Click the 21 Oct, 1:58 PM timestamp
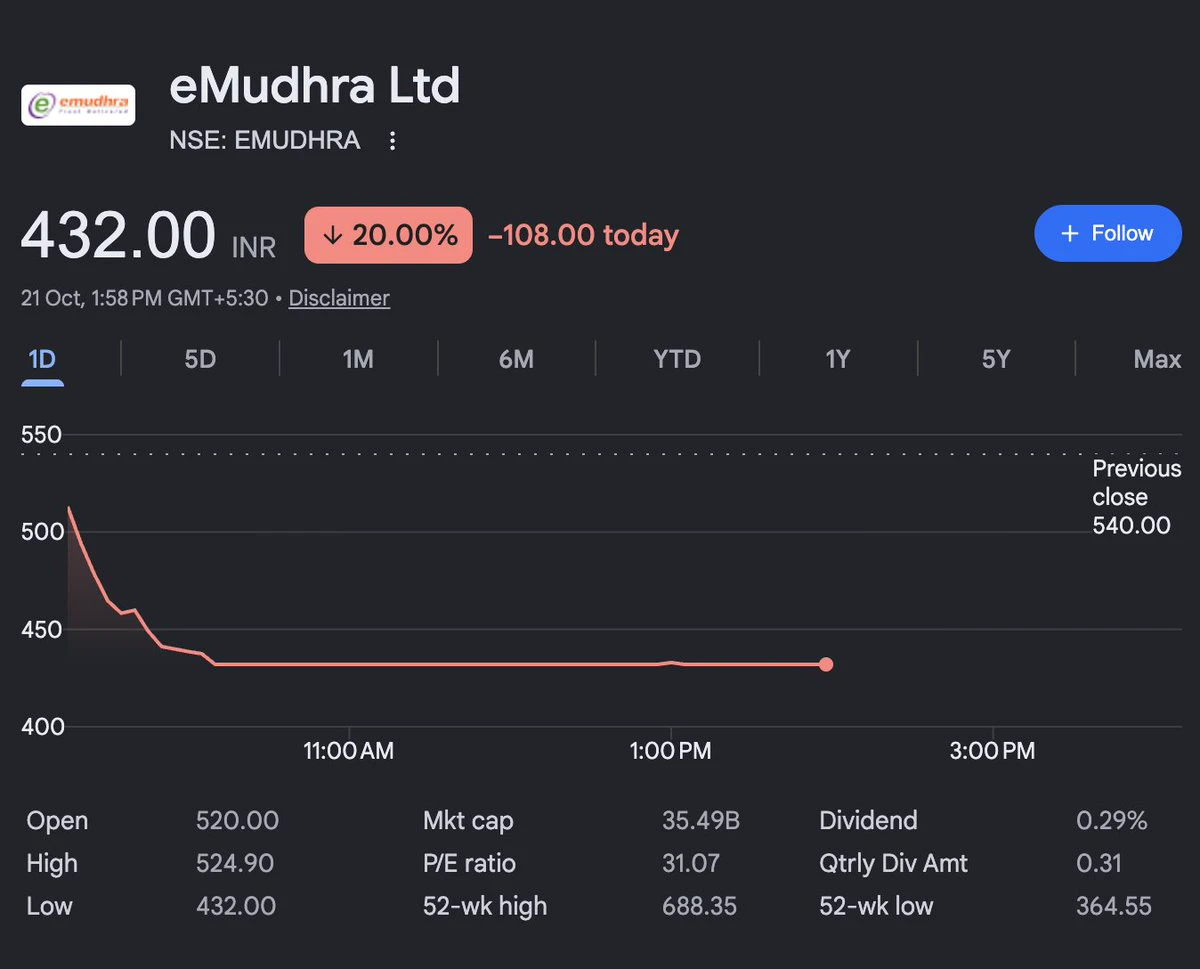 click(x=145, y=298)
